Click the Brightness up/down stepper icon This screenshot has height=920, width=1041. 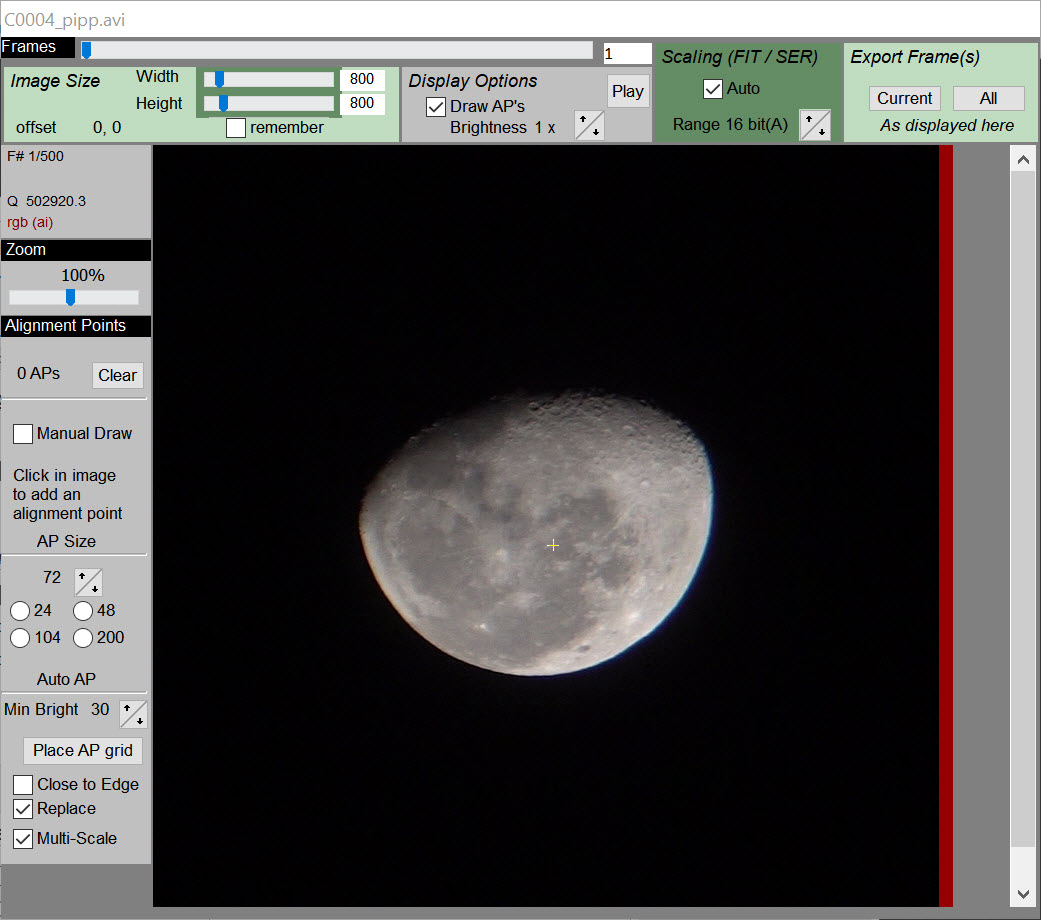click(589, 125)
